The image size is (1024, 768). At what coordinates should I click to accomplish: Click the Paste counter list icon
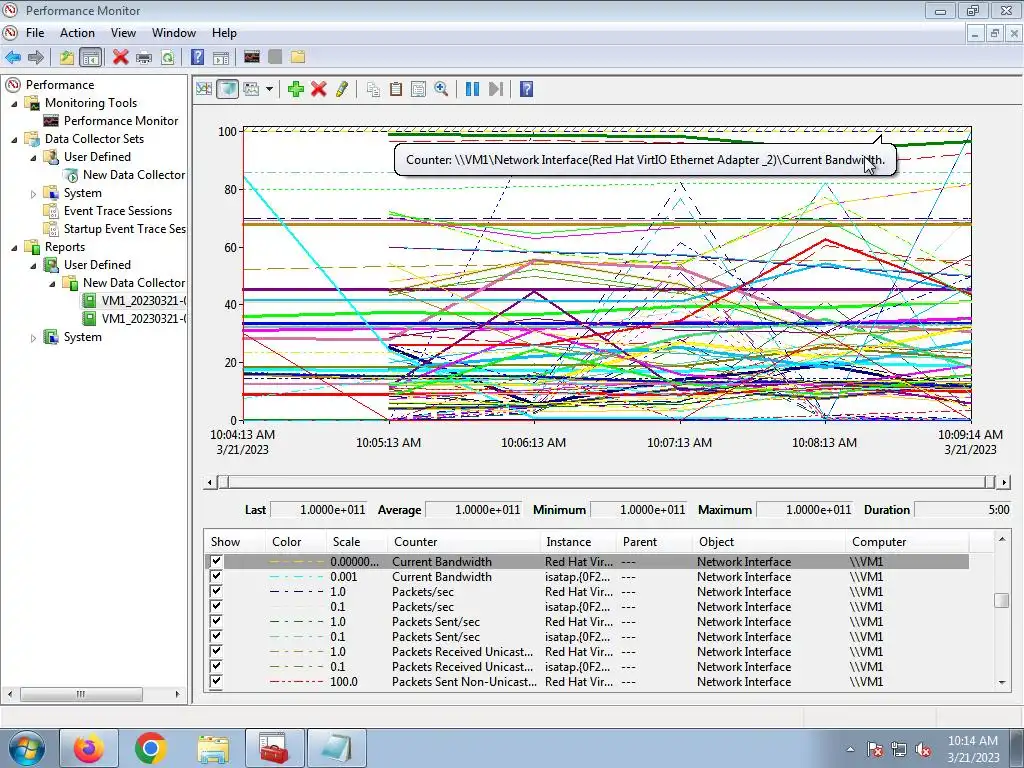(396, 89)
